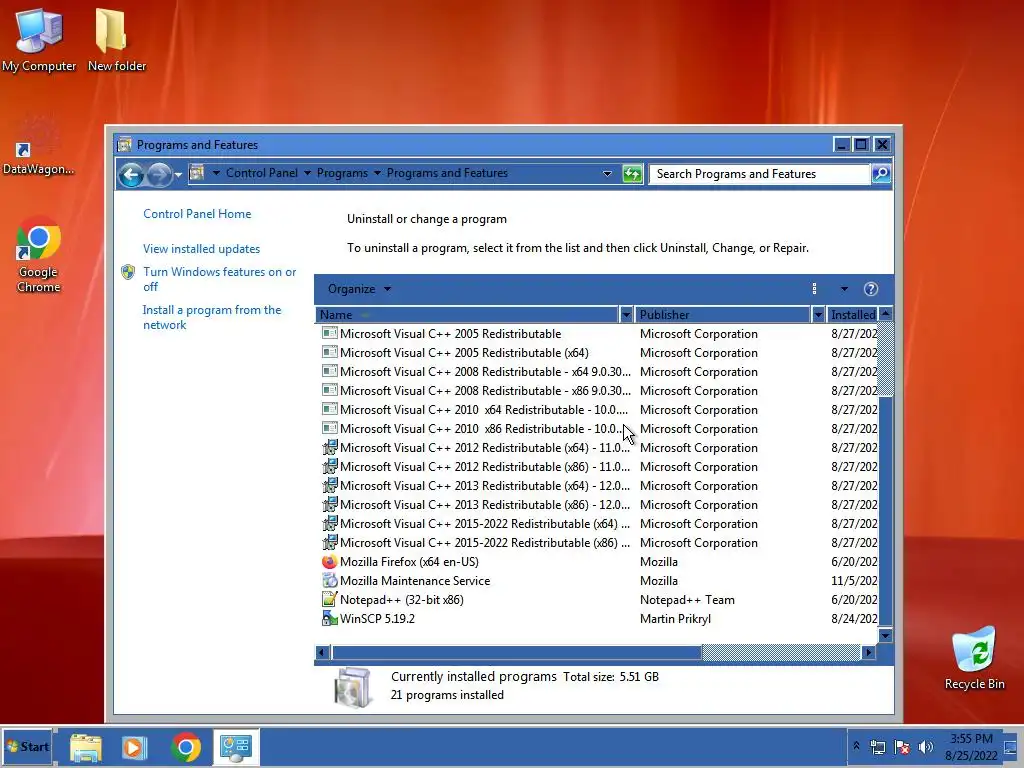Open the New folder desktop icon
The width and height of the screenshot is (1024, 768).
(116, 40)
